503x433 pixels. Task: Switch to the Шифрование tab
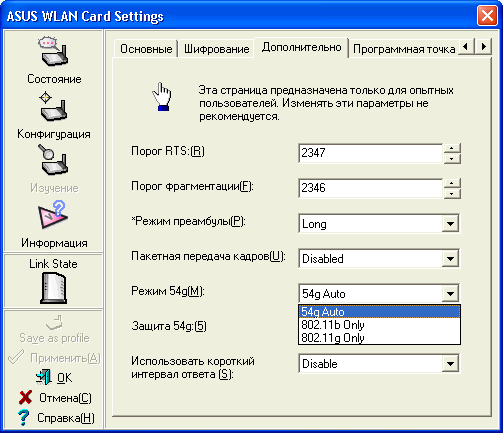pyautogui.click(x=216, y=49)
